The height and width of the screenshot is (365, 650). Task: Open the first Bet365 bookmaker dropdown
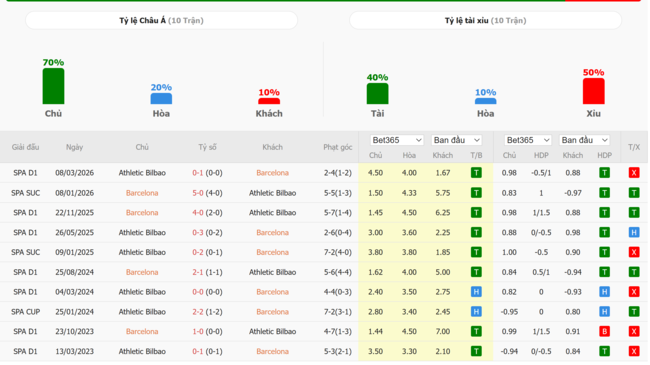[397, 140]
